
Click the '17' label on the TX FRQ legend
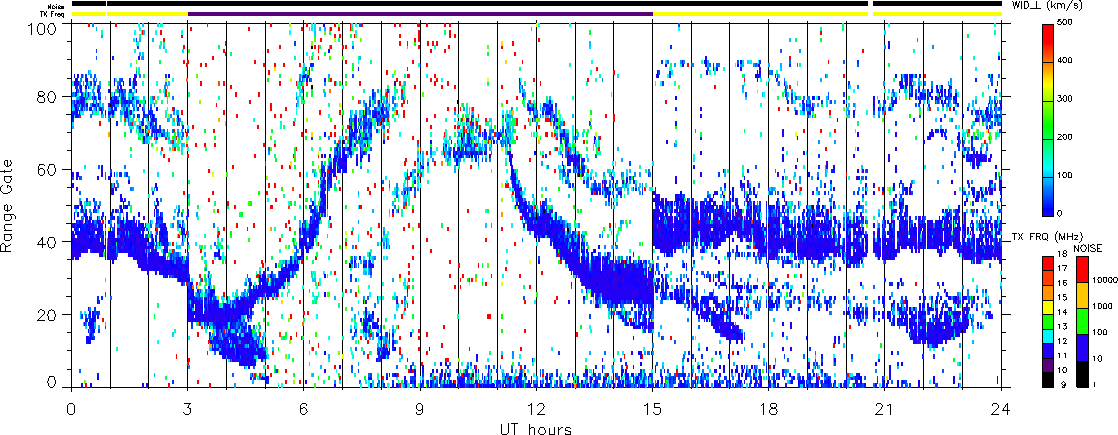[x=1062, y=268]
